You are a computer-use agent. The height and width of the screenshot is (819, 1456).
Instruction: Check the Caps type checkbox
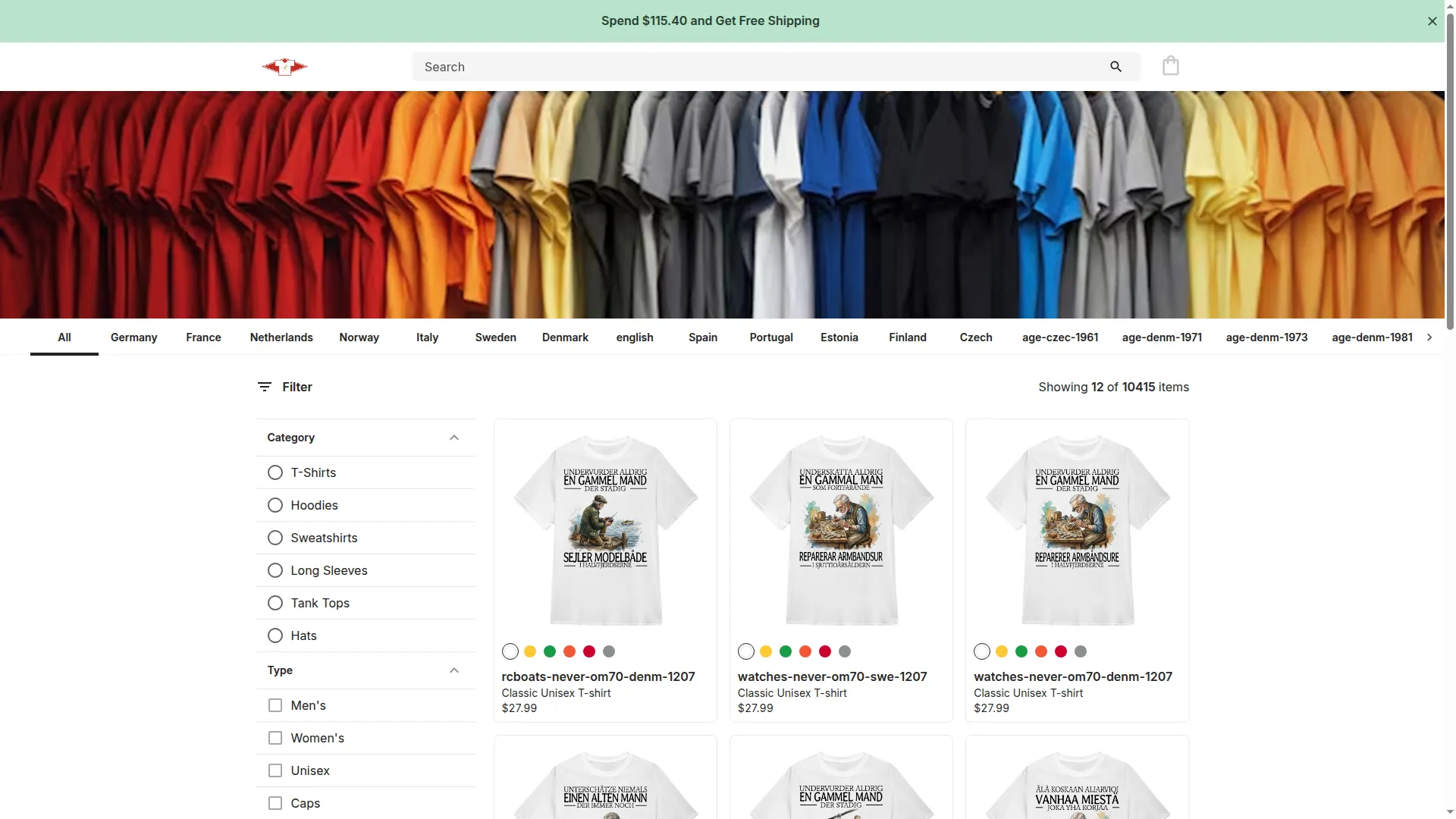click(275, 804)
